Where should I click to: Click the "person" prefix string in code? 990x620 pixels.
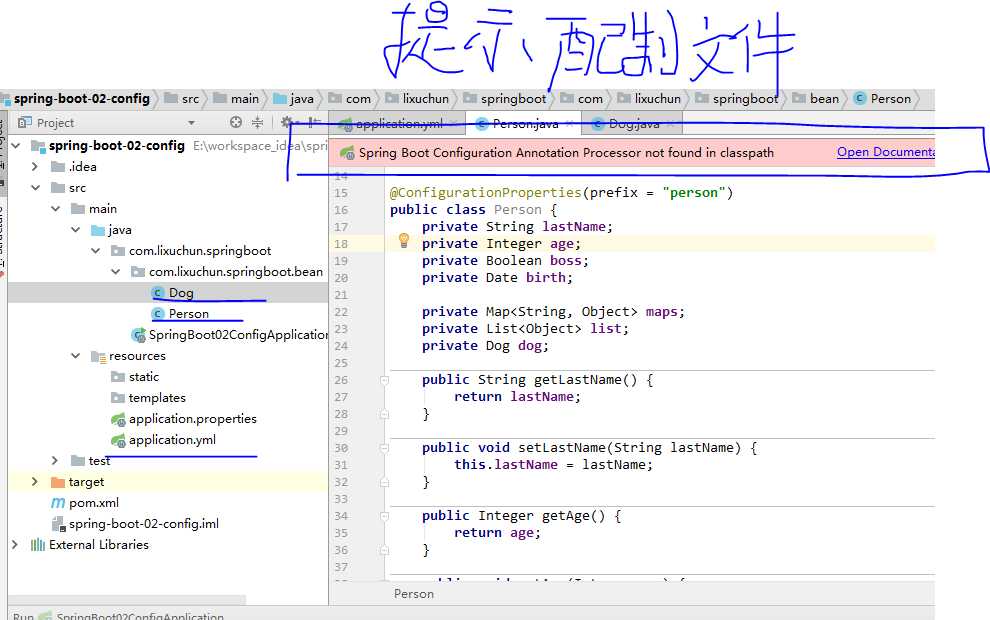click(x=694, y=193)
